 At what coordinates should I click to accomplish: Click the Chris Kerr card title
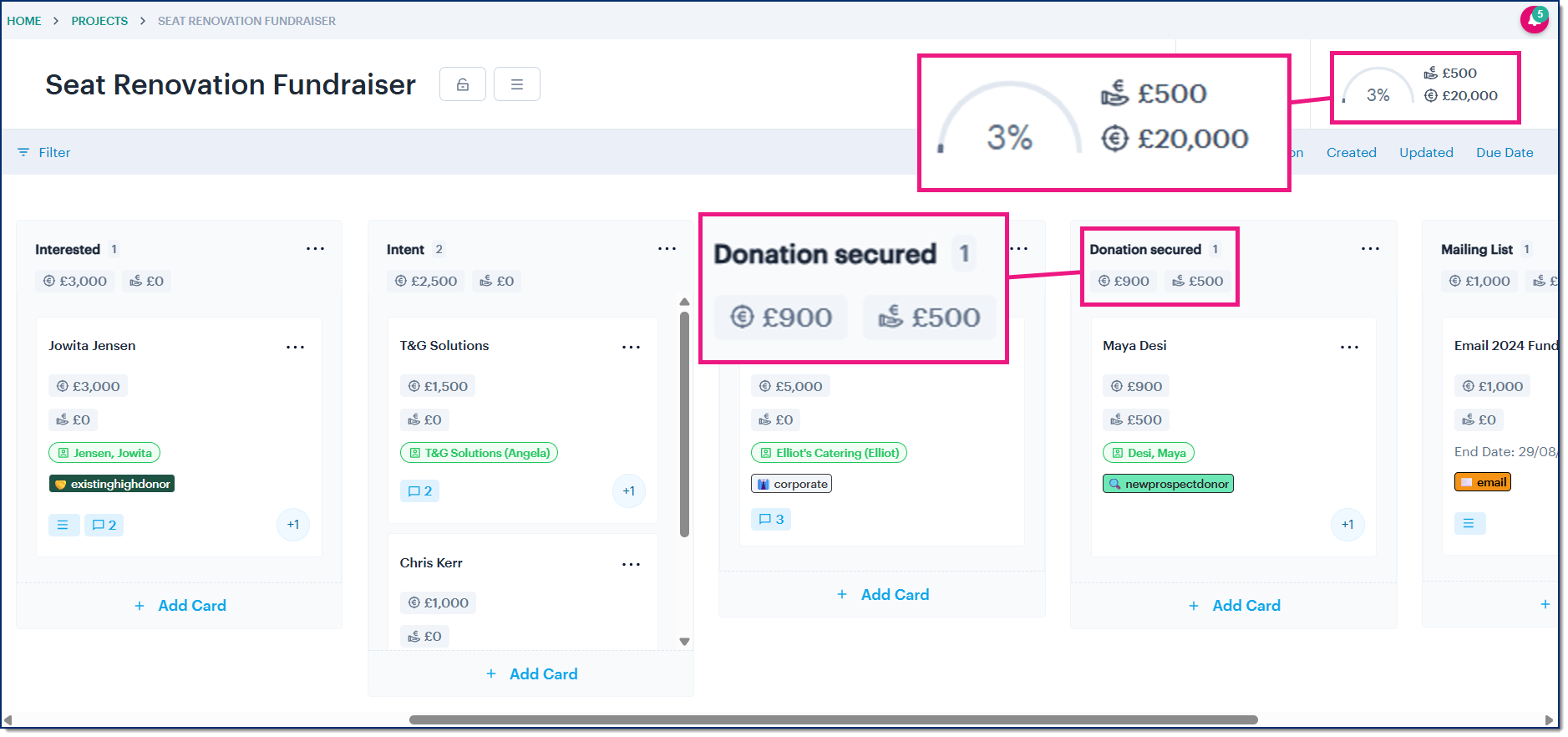click(431, 563)
